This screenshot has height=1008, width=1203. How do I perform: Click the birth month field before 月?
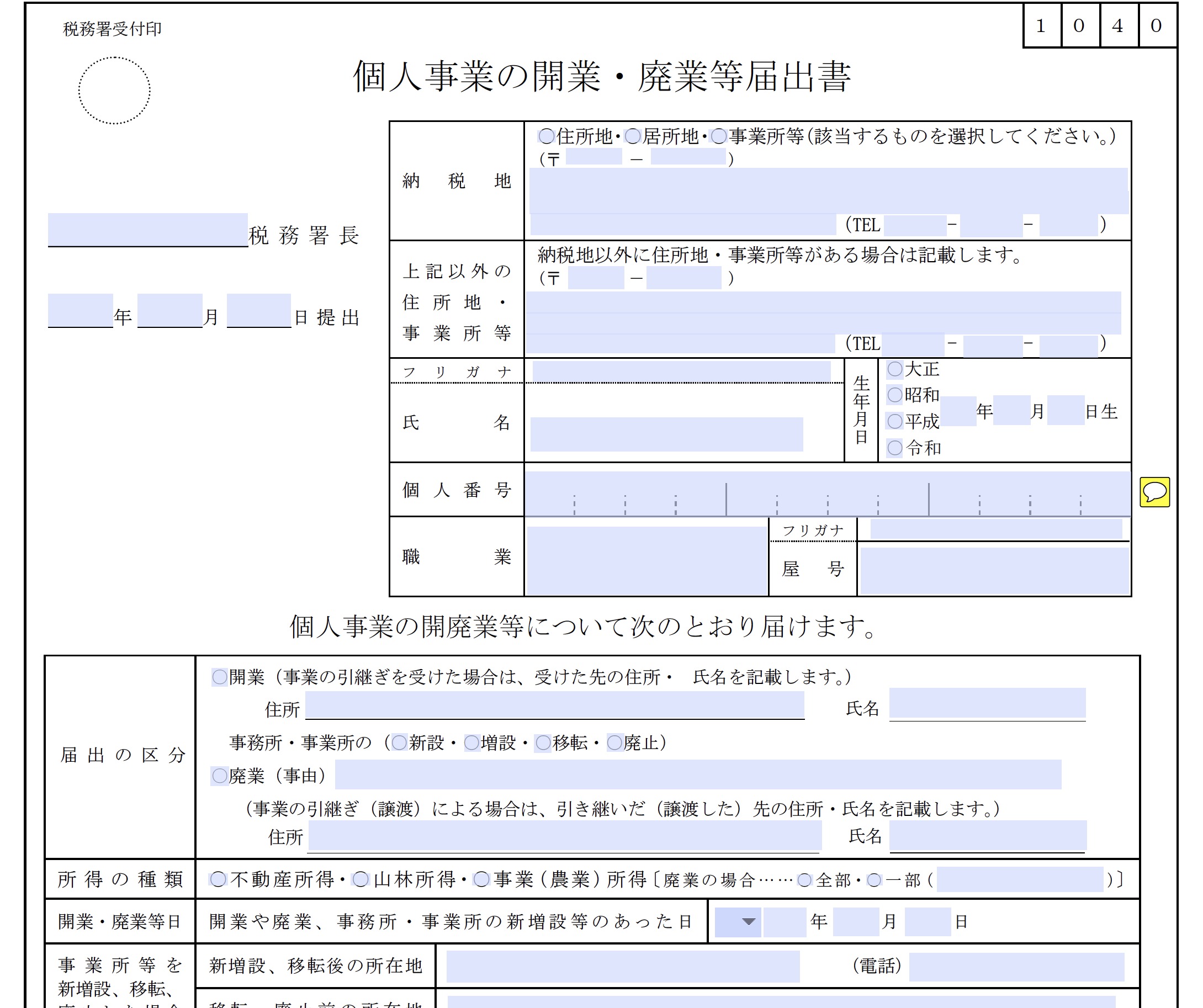[1011, 411]
